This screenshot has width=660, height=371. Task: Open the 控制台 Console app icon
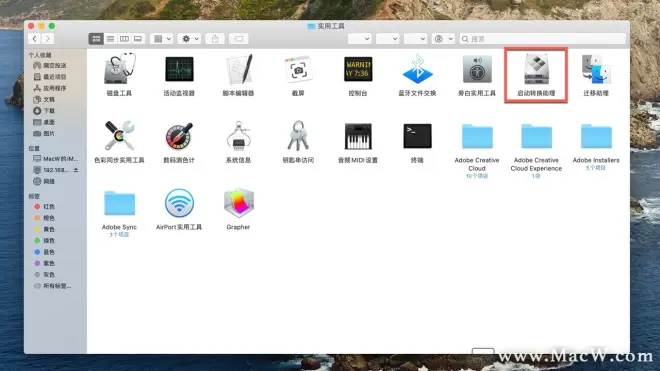click(x=358, y=69)
